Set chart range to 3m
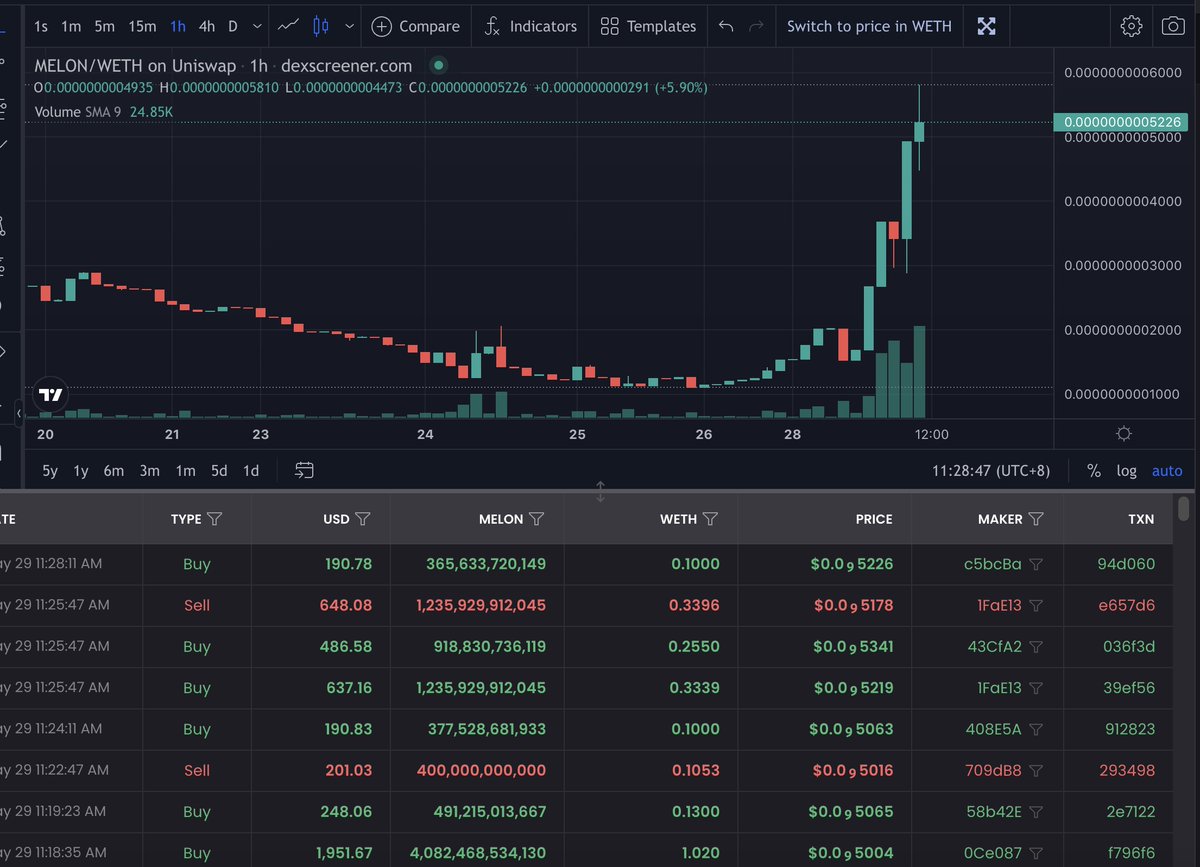The image size is (1200, 867). [x=149, y=471]
